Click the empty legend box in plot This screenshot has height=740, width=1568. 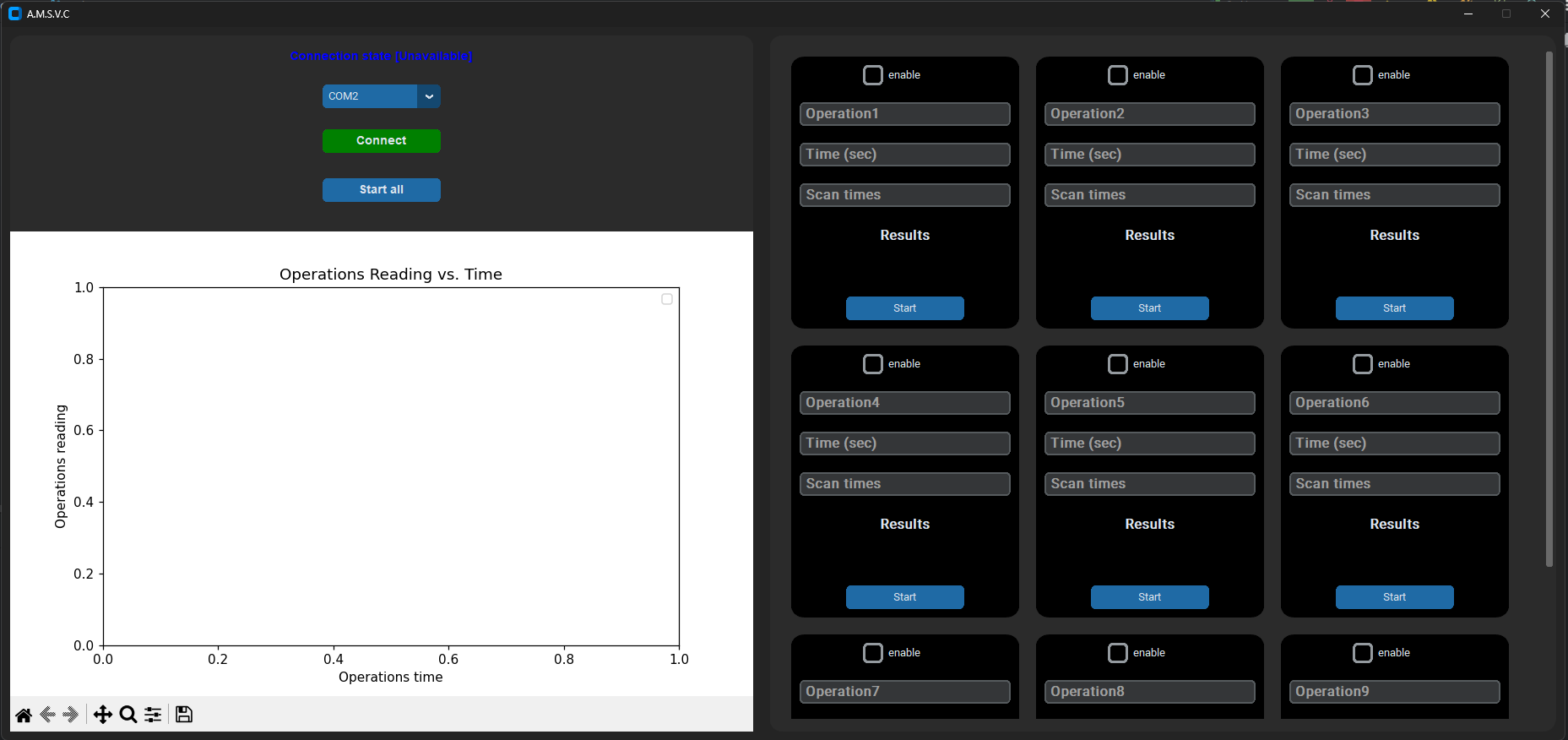(x=667, y=299)
